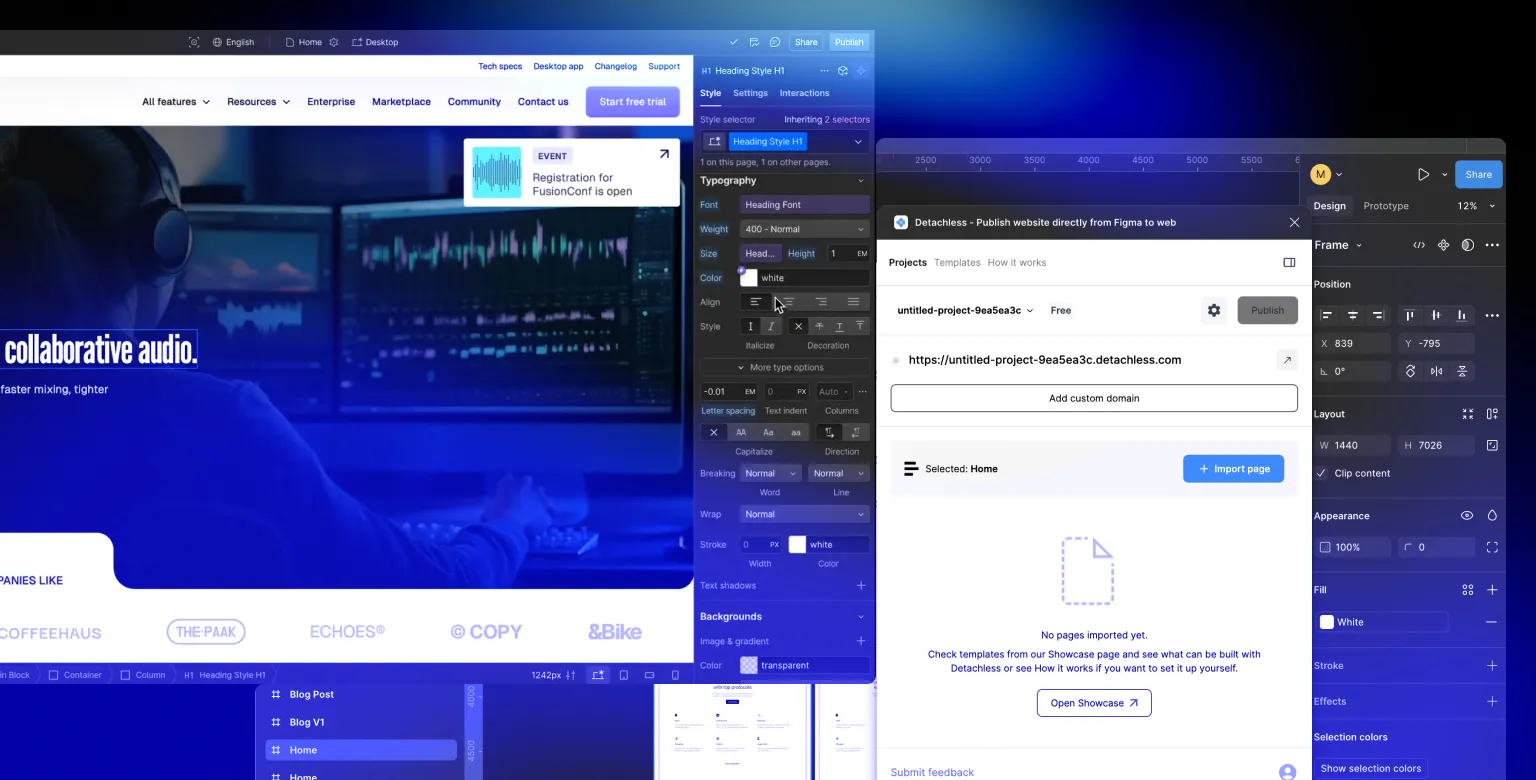Viewport: 1536px width, 780px height.
Task: Click the Open Showcase button
Action: (1094, 703)
